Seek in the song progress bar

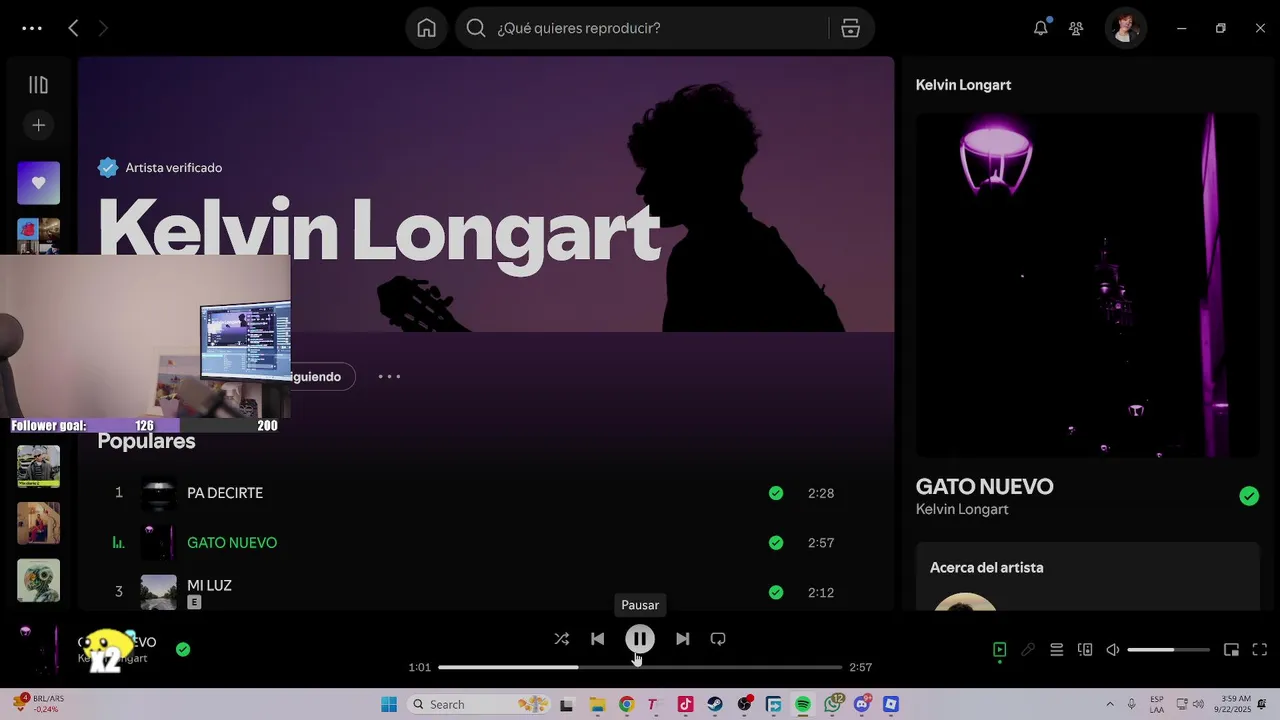tap(640, 667)
